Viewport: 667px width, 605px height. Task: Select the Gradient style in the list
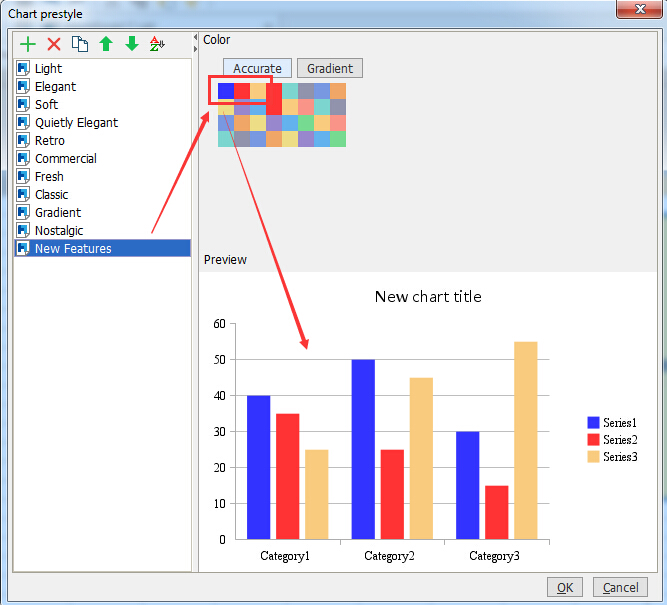[102, 212]
